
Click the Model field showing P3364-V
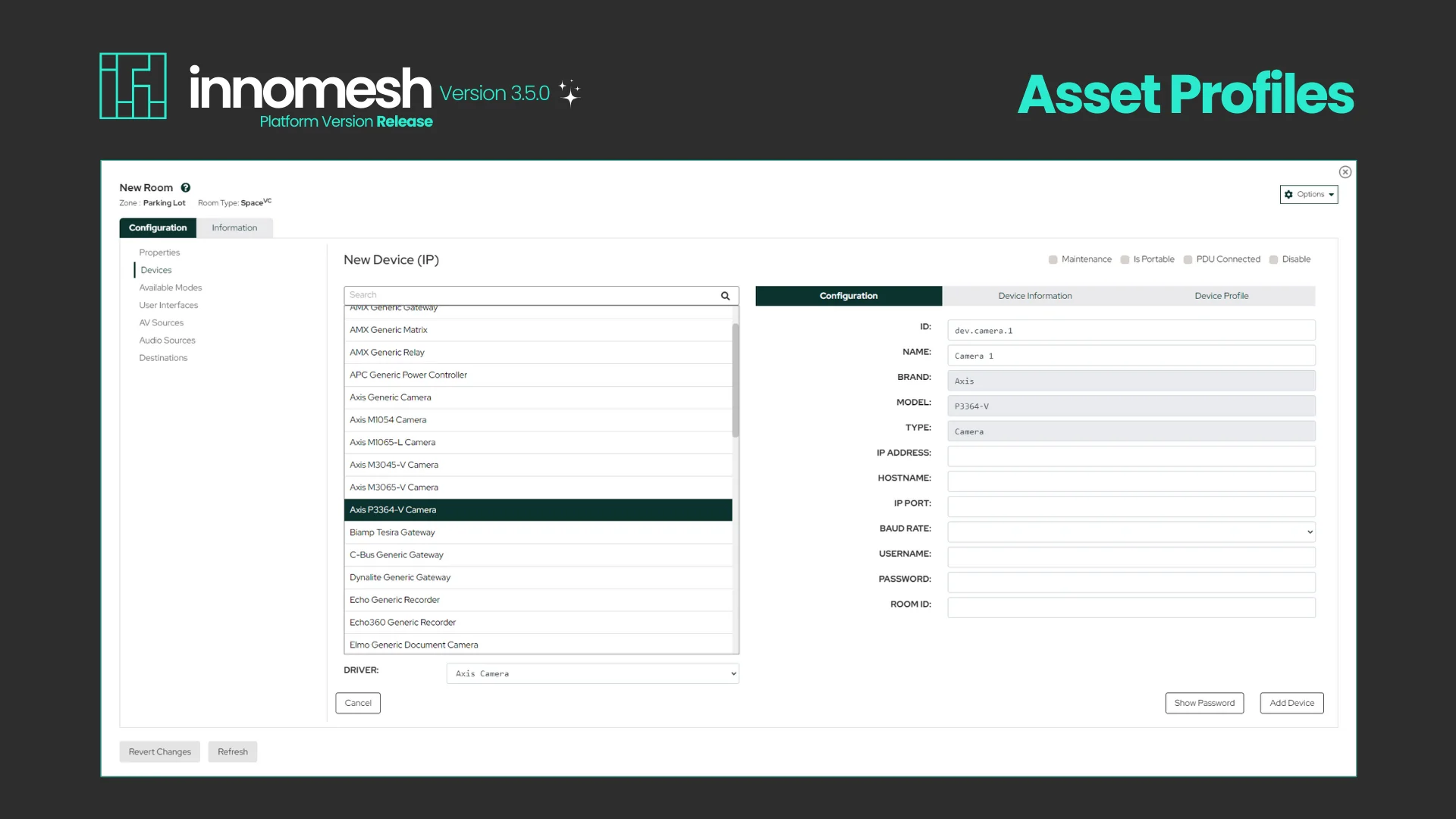(x=1131, y=406)
